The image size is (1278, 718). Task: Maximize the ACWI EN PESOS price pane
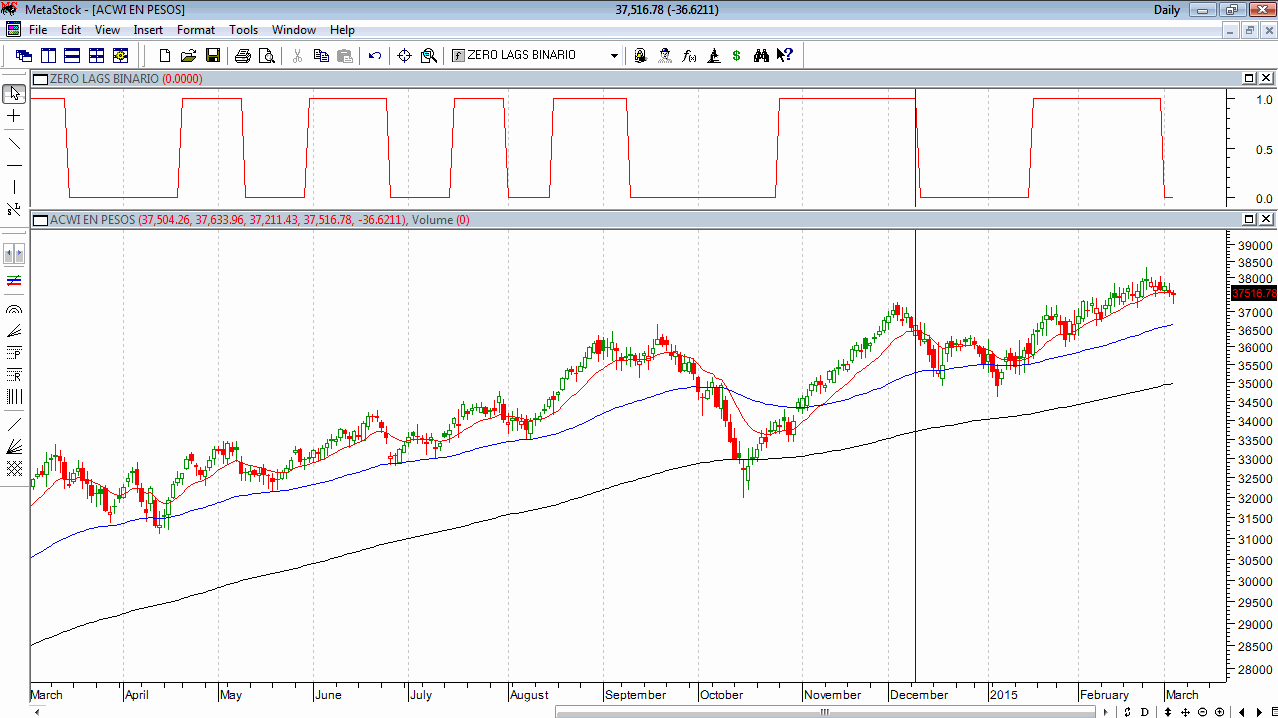[1249, 219]
